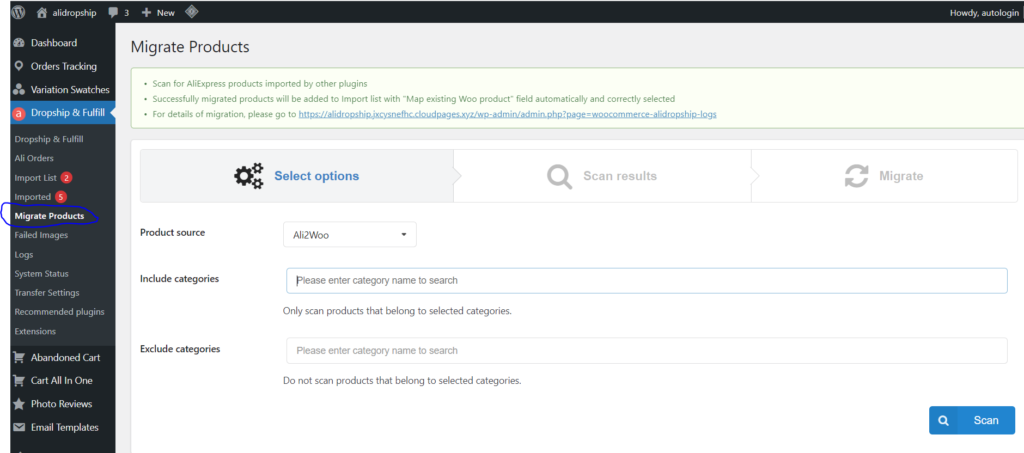The width and height of the screenshot is (1024, 453).
Task: Click the Scan button
Action: click(x=972, y=421)
